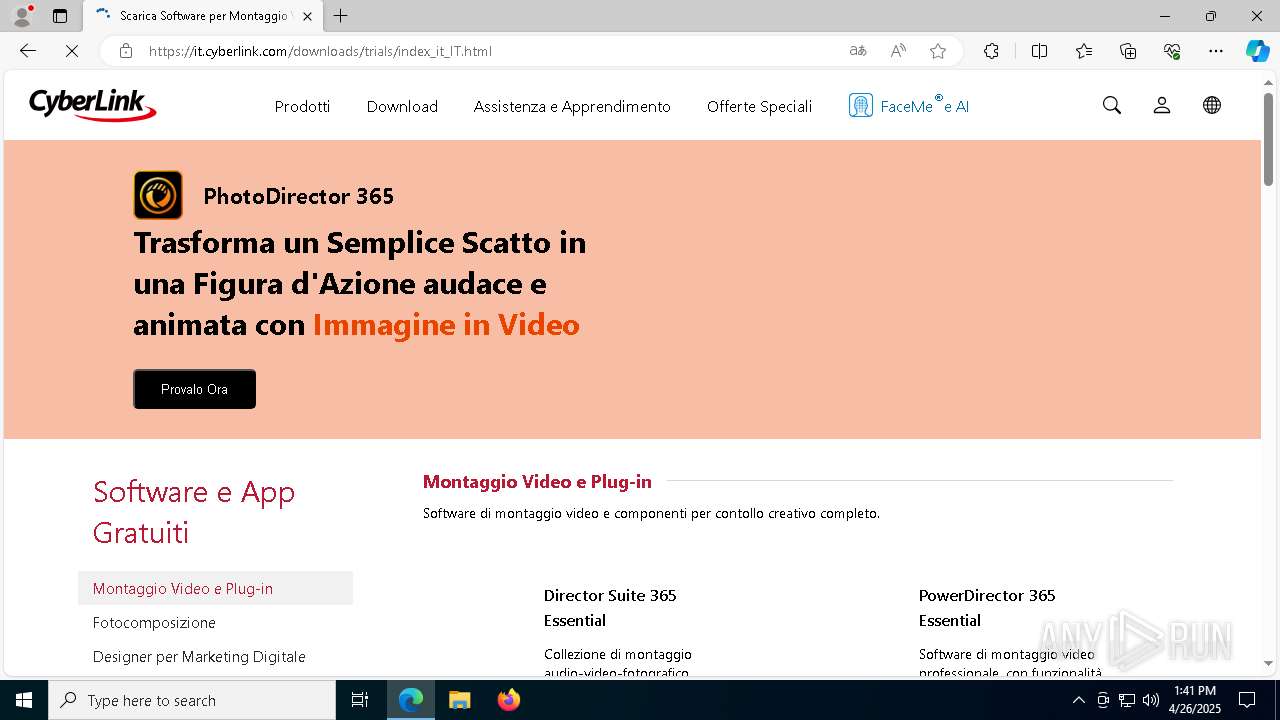Screen dimensions: 1280x720
Task: Click Director Suite 365 Essential title
Action: click(610, 608)
